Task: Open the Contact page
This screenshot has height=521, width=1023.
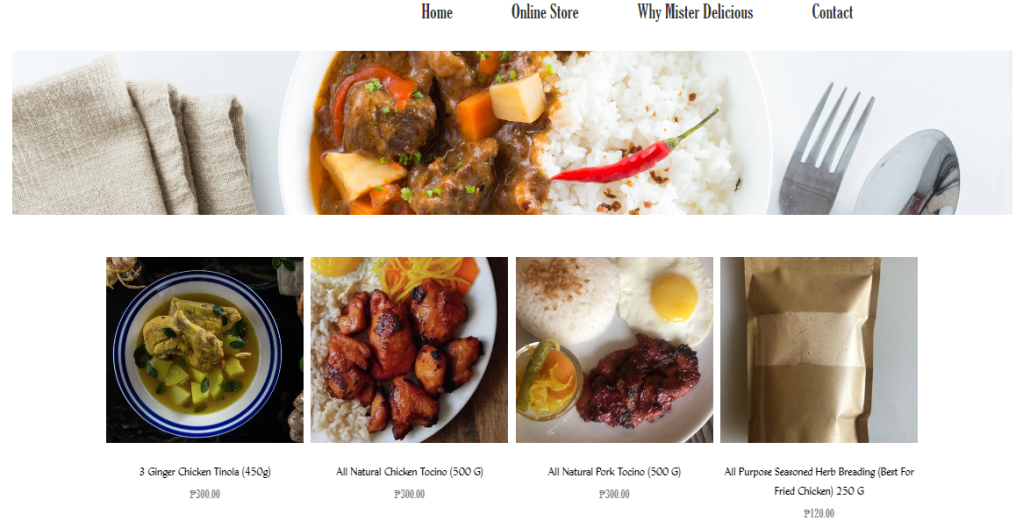Action: tap(832, 12)
